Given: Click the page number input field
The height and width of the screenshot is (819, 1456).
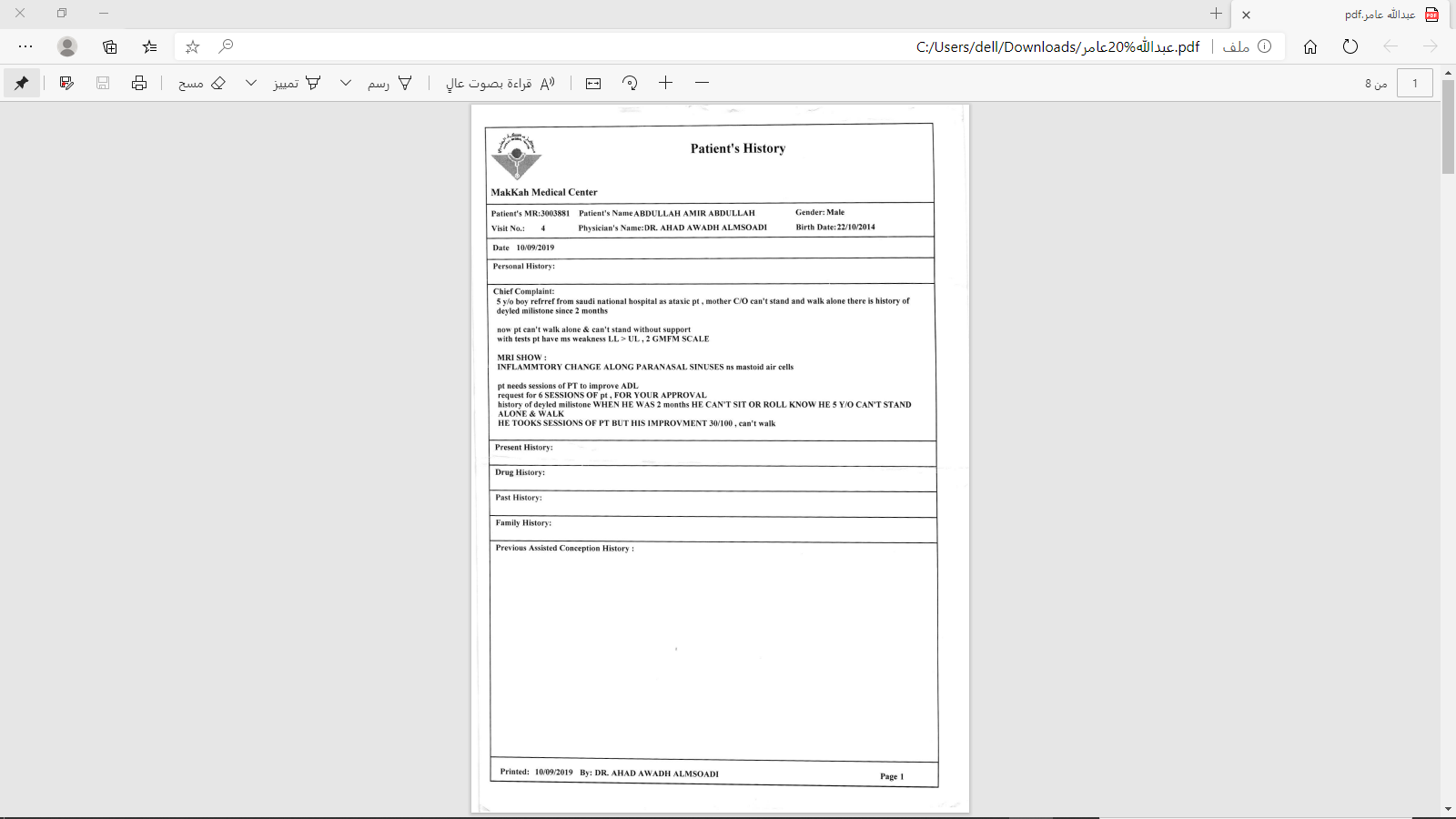Looking at the screenshot, I should [x=1414, y=83].
